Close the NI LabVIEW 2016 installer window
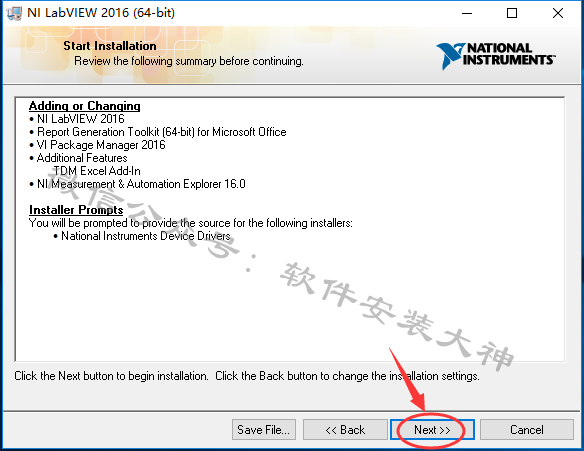 [558, 13]
